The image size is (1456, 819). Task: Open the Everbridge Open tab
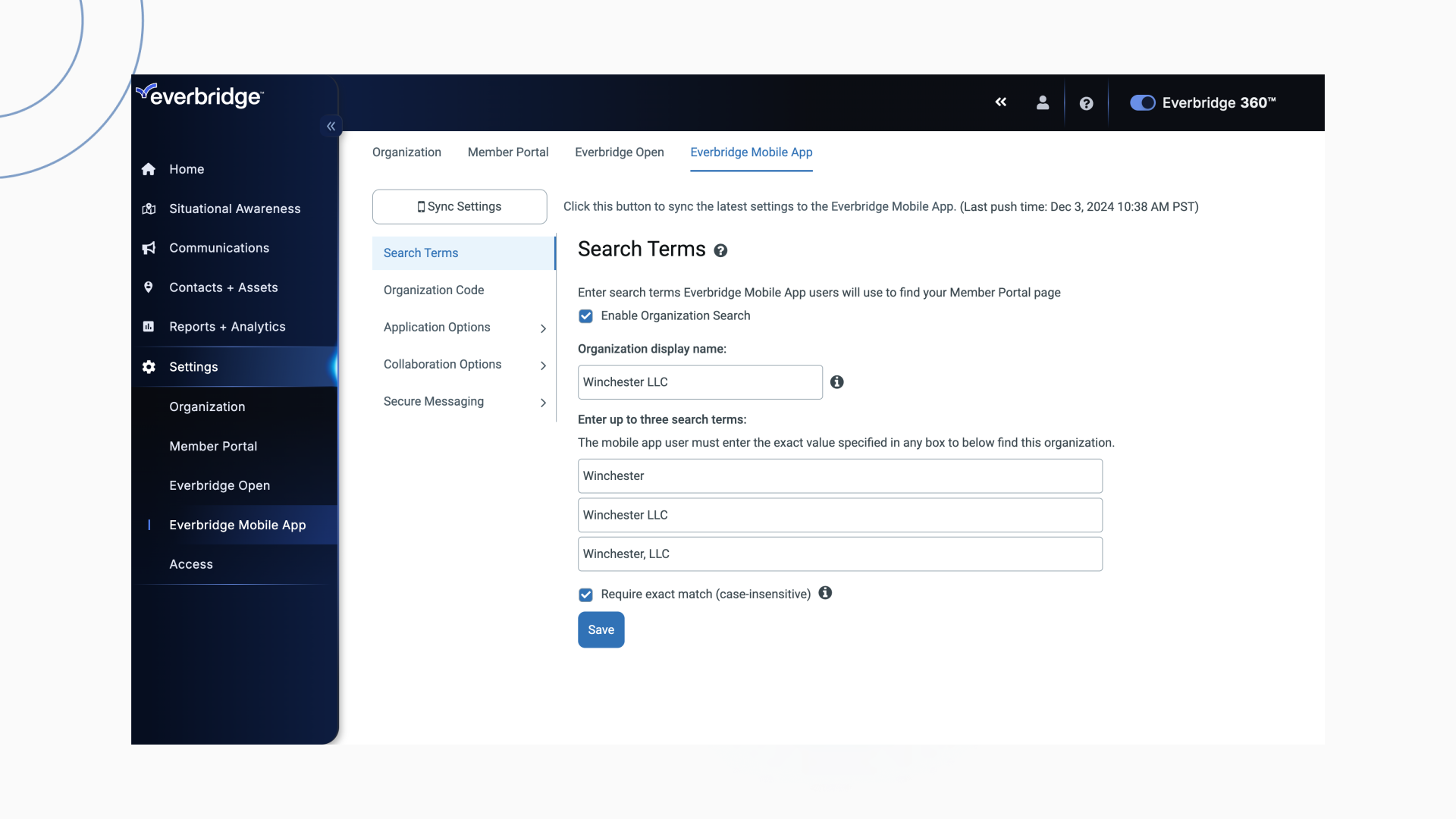(620, 152)
